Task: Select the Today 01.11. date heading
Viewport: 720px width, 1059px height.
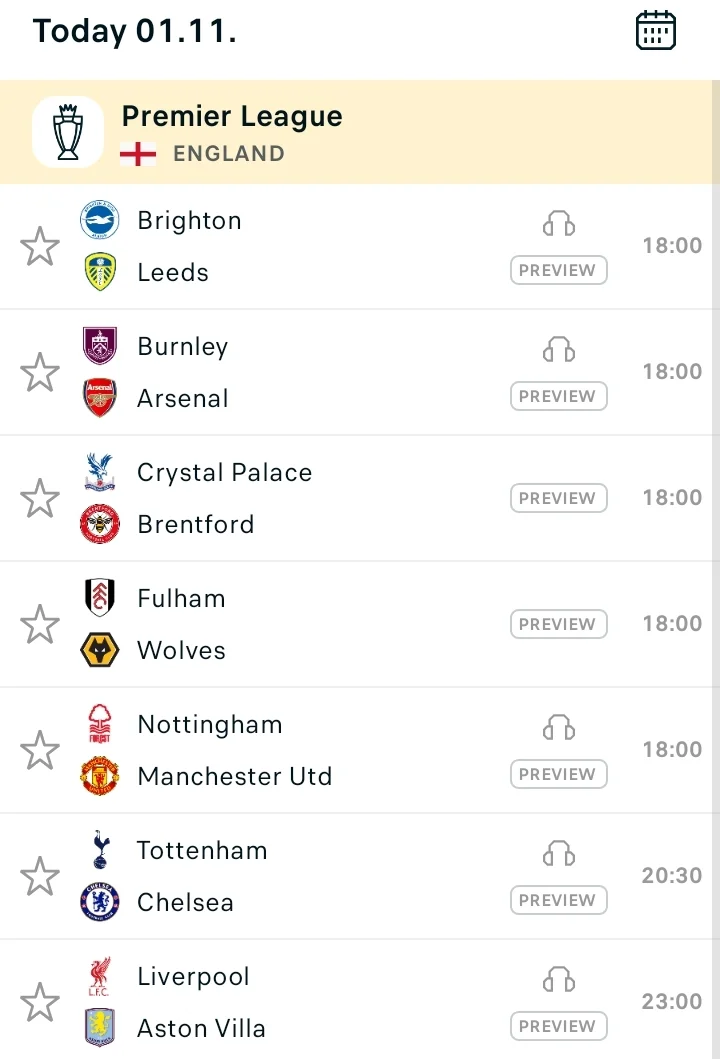Action: (135, 31)
